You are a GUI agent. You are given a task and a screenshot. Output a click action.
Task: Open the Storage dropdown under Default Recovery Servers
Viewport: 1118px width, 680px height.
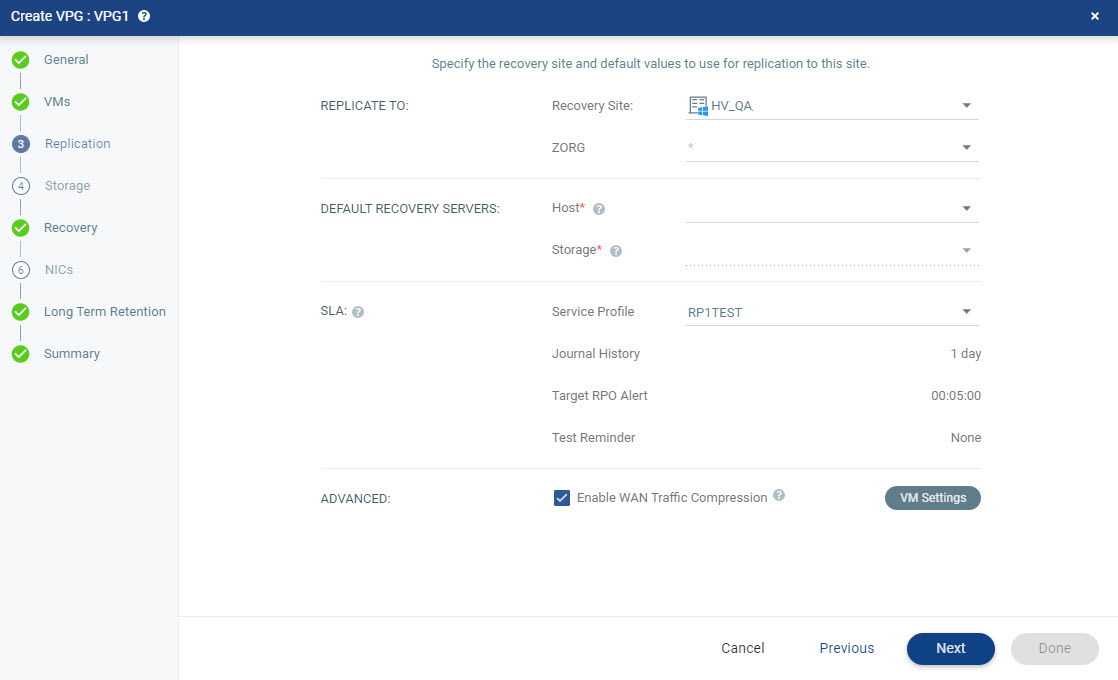click(x=832, y=251)
